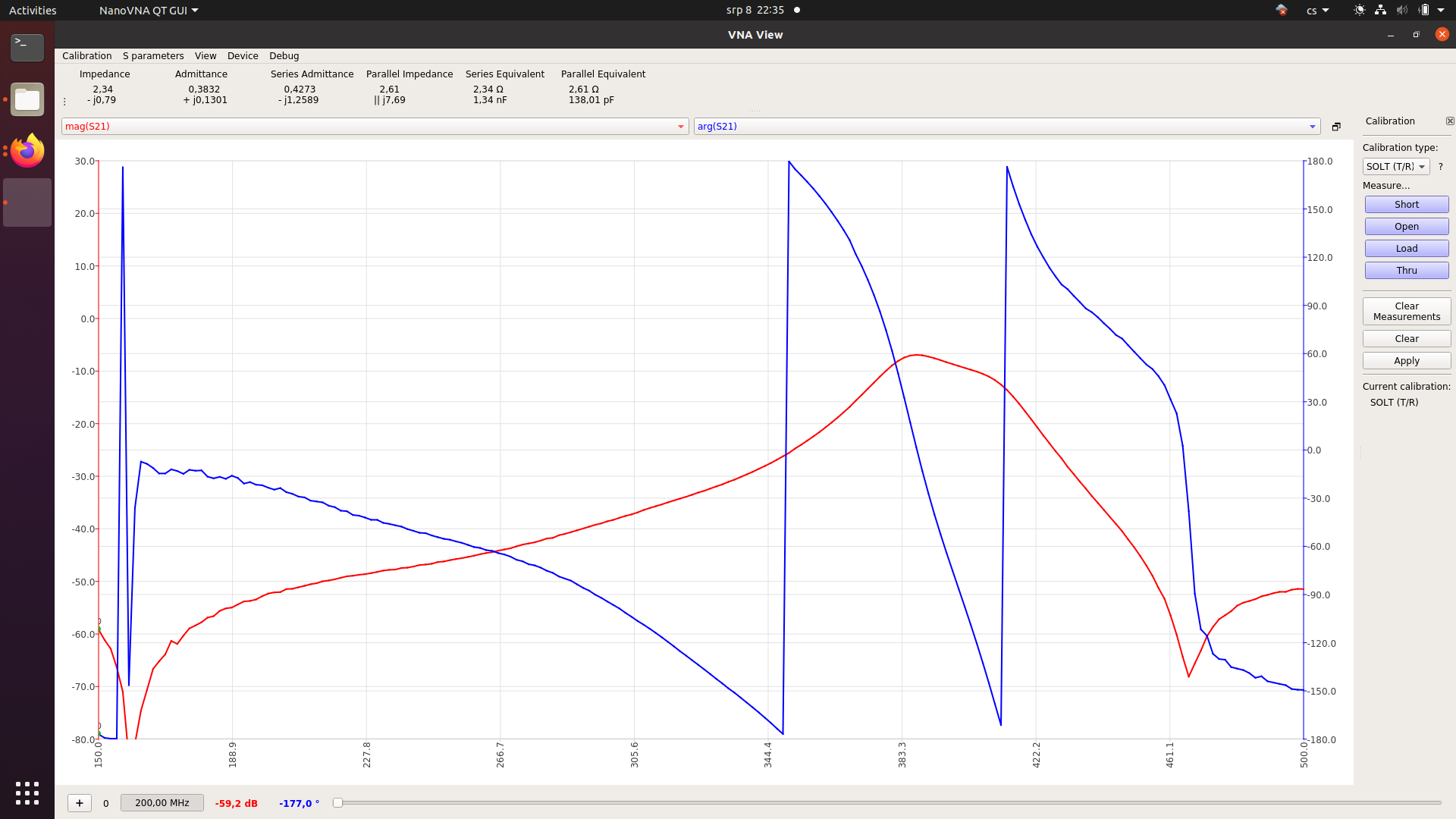
Task: Open the Terminal dock icon
Action: pos(27,47)
